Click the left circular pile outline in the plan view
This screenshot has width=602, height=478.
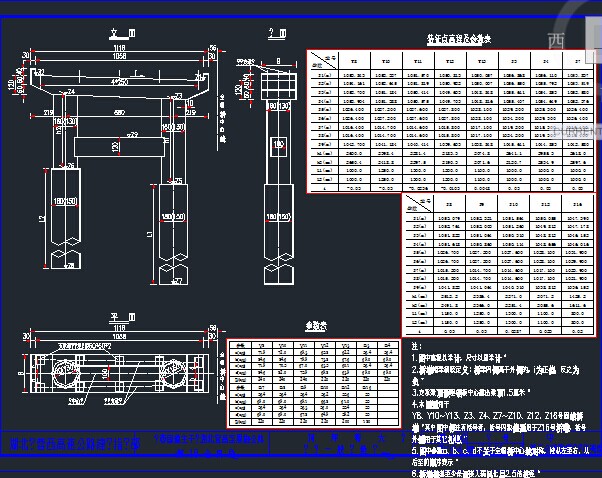coord(67,373)
